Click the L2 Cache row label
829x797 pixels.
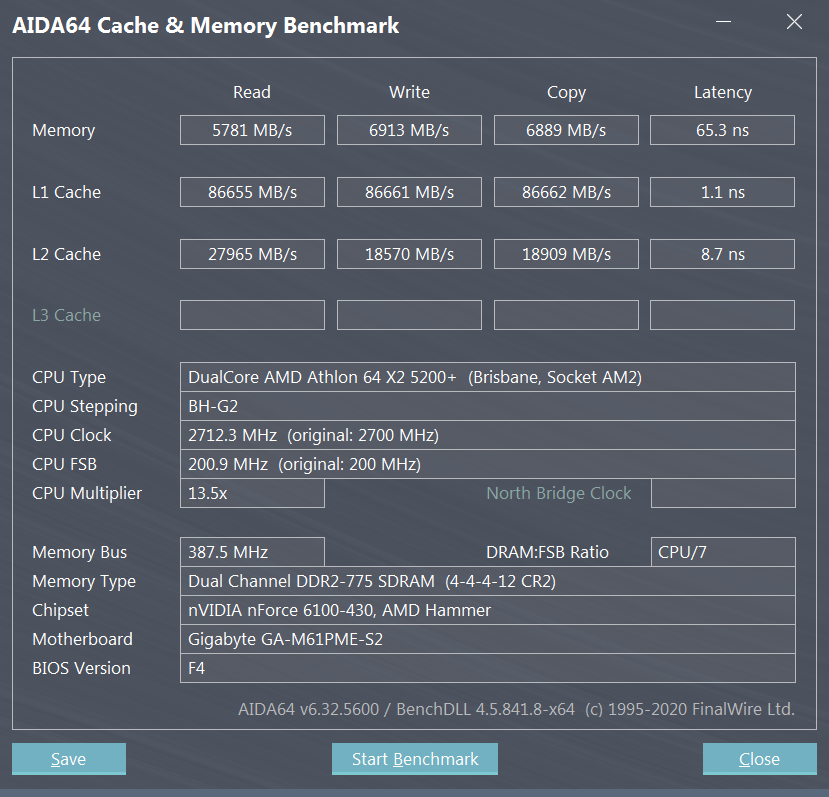tap(66, 254)
